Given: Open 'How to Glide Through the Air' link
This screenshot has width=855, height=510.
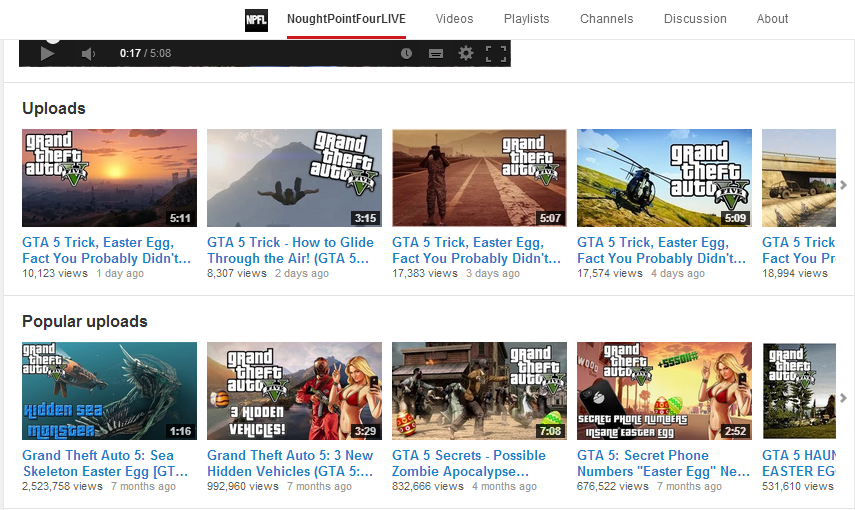Looking at the screenshot, I should pos(291,250).
